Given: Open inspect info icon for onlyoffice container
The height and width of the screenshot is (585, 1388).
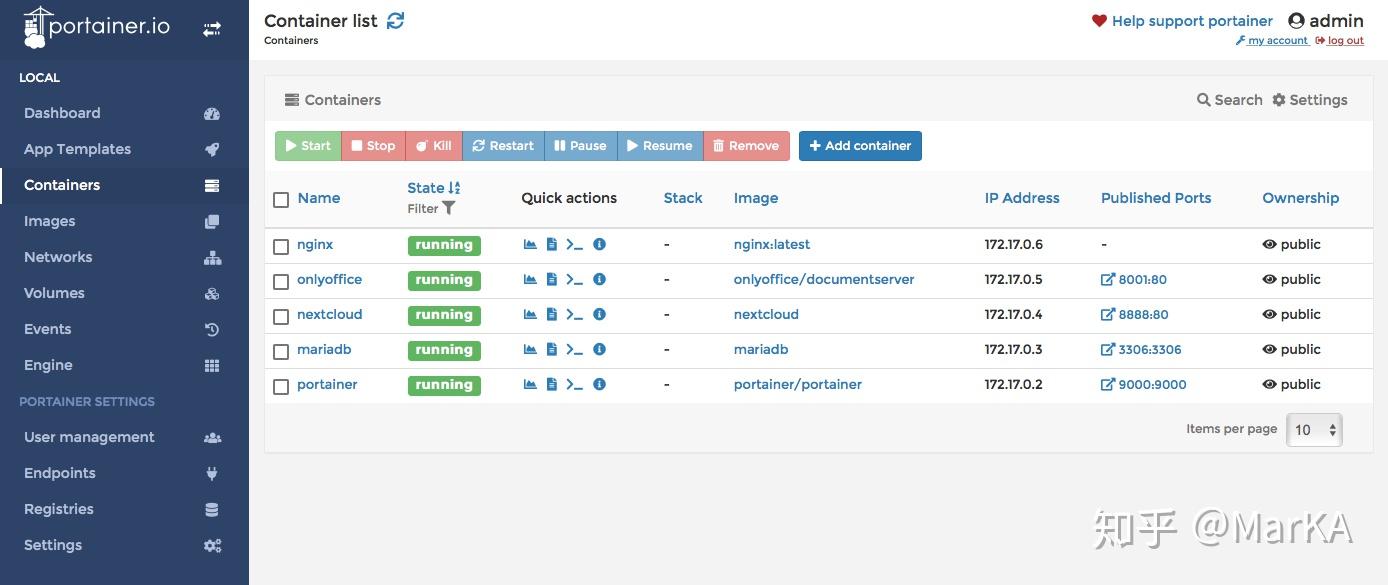Looking at the screenshot, I should pyautogui.click(x=599, y=279).
